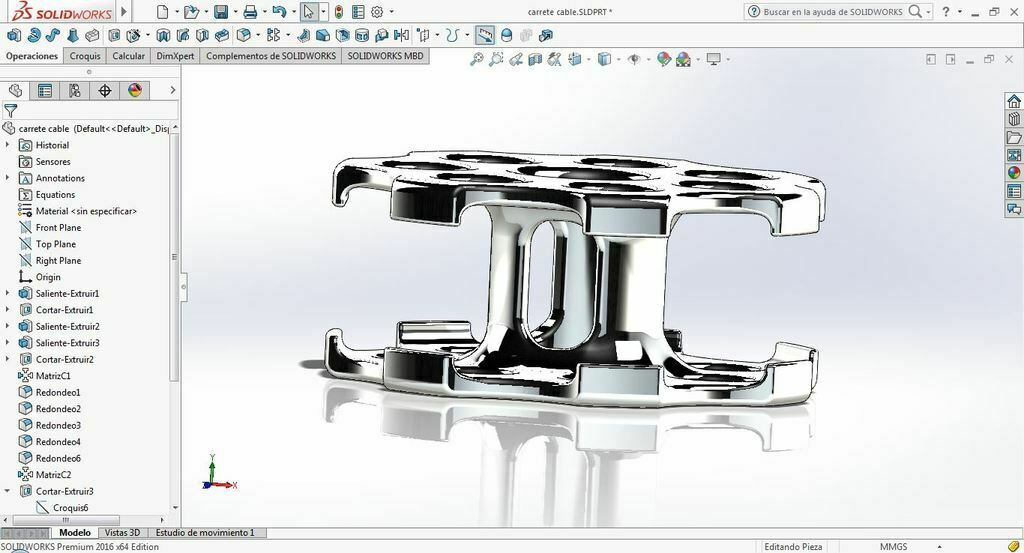Switch to the Vistas 3D bottom tab

123,533
